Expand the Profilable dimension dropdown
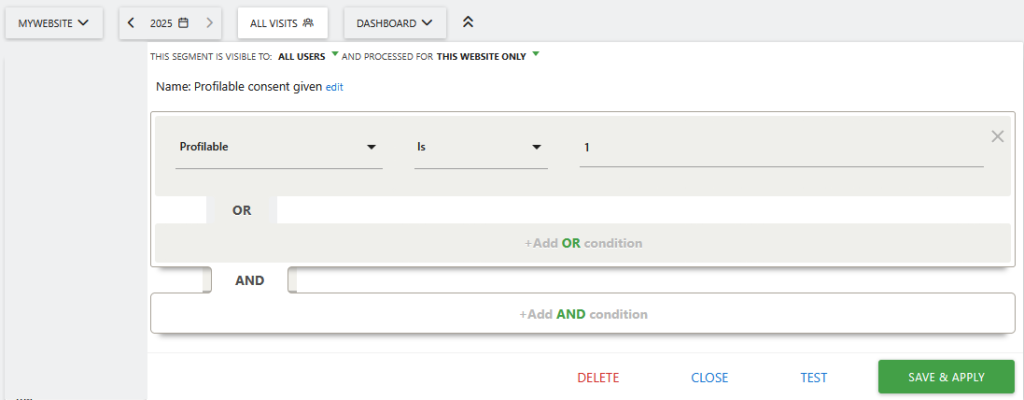 point(278,147)
